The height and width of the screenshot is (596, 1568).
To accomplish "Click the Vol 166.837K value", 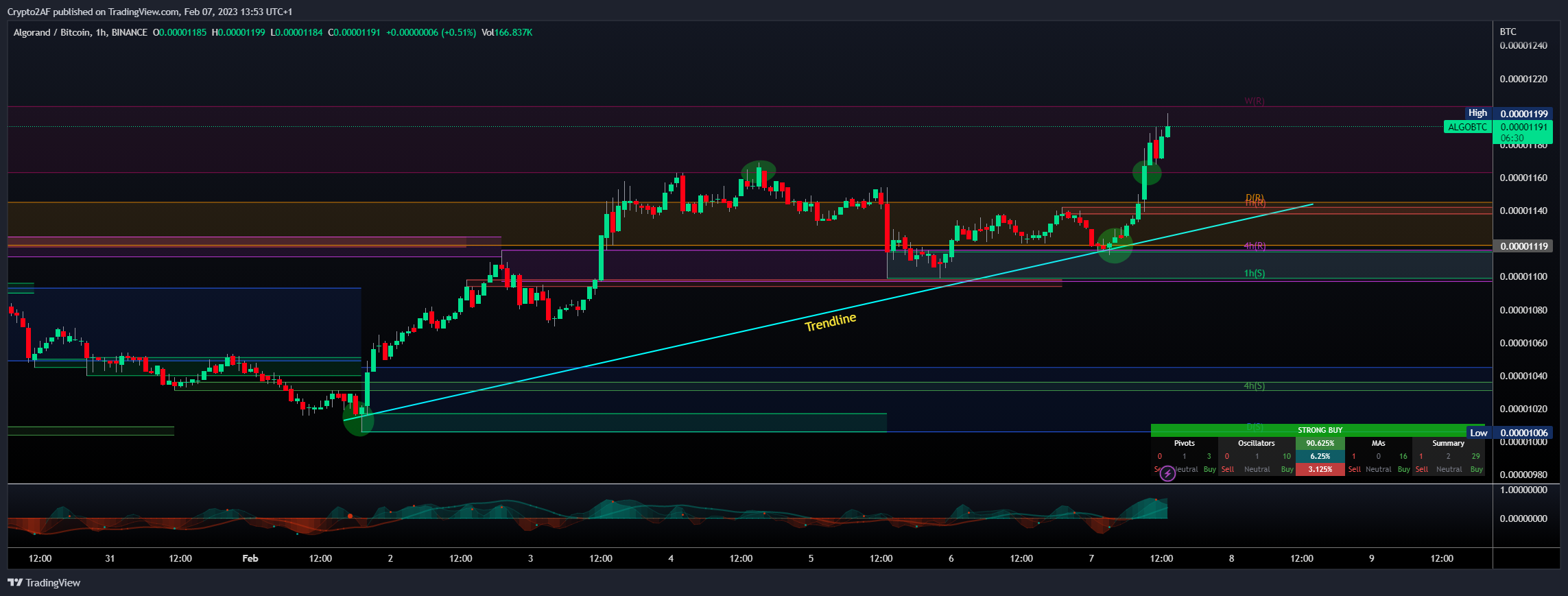I will point(507,32).
